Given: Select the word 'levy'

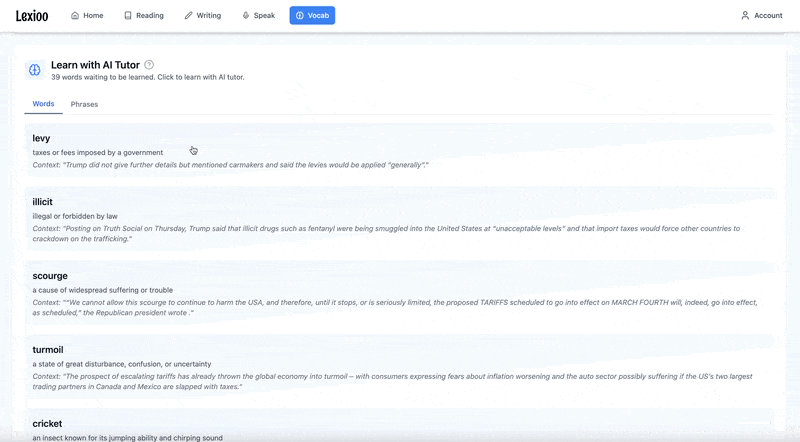Looking at the screenshot, I should [41, 138].
